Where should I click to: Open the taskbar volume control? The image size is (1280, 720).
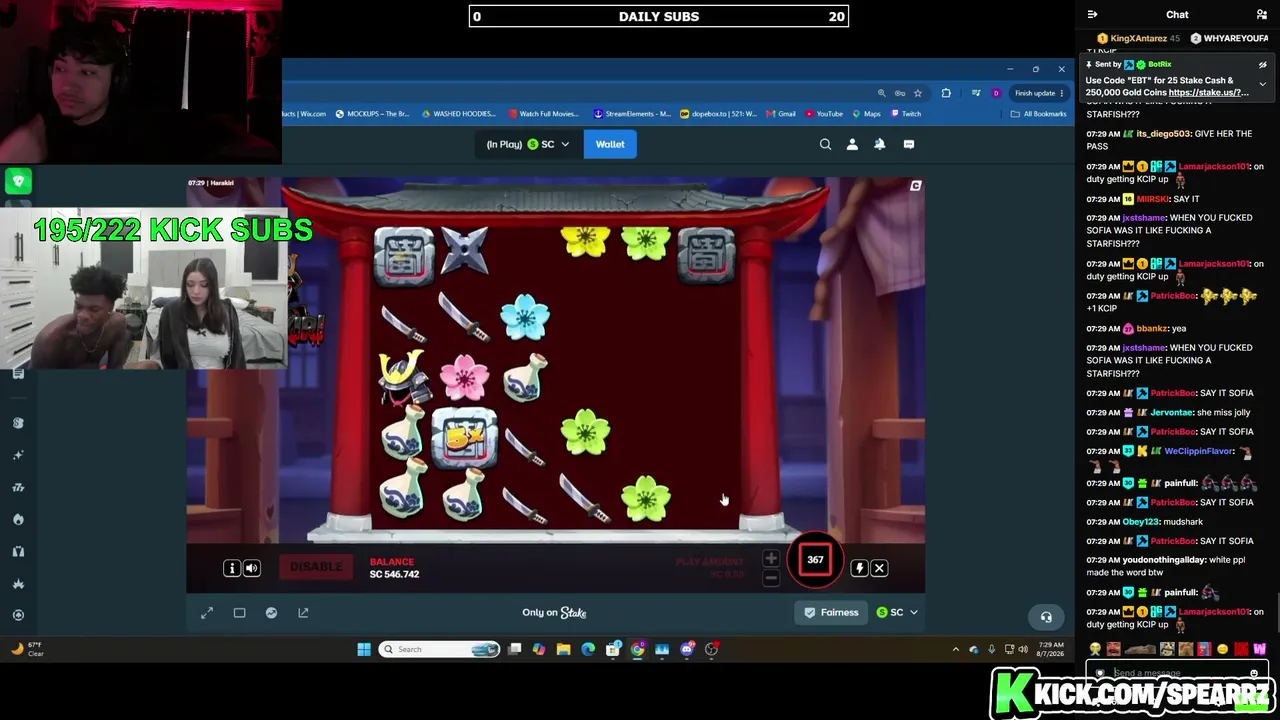(x=1022, y=650)
